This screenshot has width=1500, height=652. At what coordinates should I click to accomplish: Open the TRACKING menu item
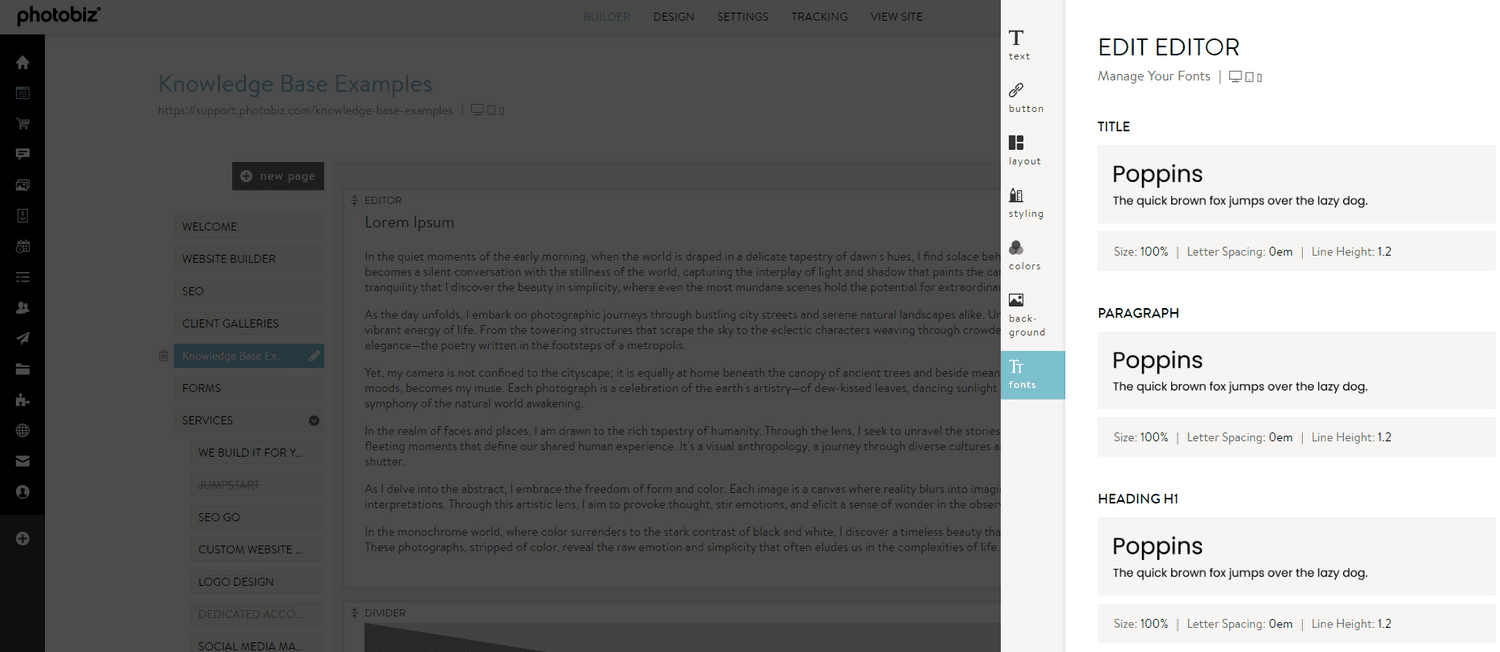click(819, 16)
